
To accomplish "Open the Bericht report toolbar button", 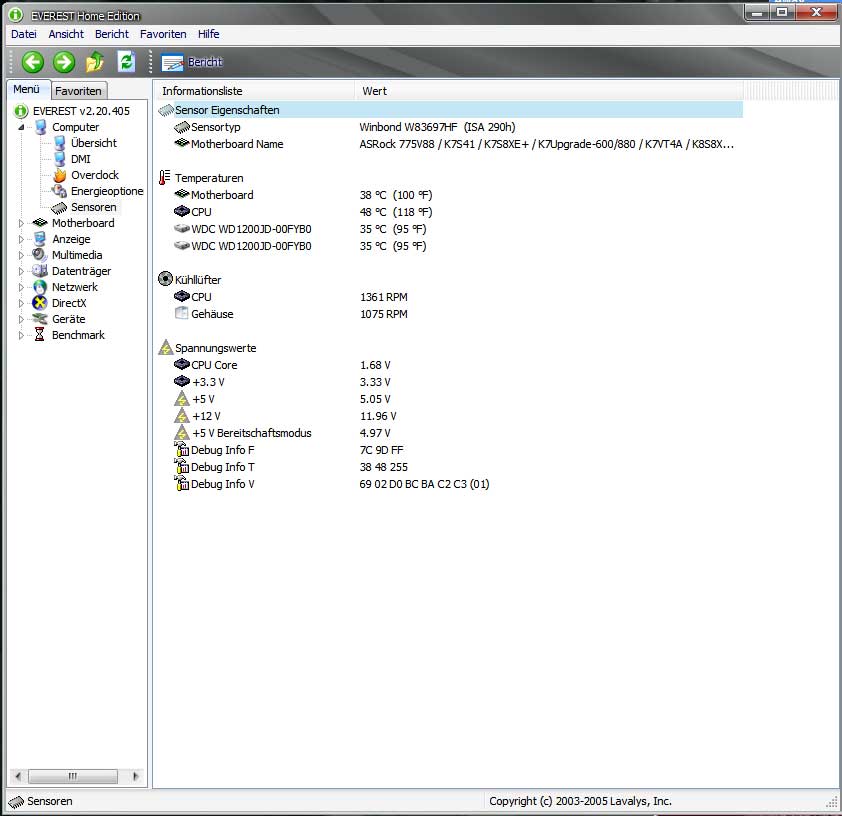I will tap(192, 62).
